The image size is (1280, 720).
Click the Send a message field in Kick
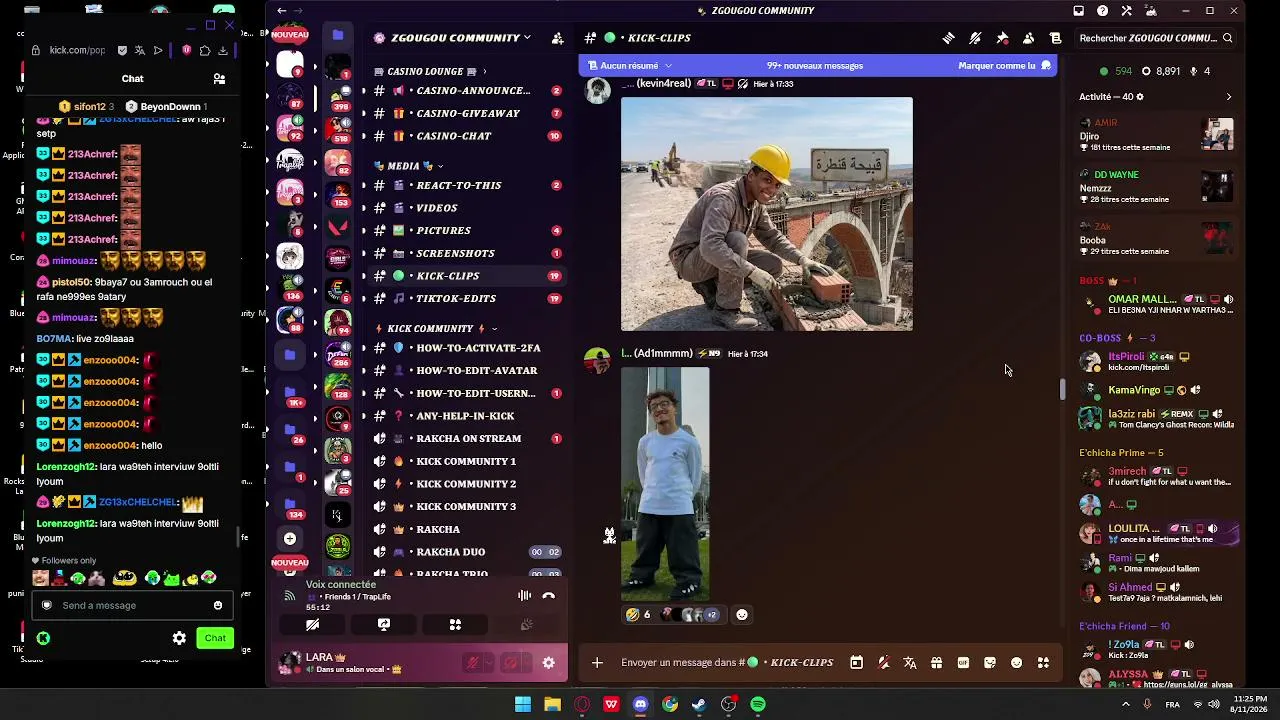pos(132,605)
